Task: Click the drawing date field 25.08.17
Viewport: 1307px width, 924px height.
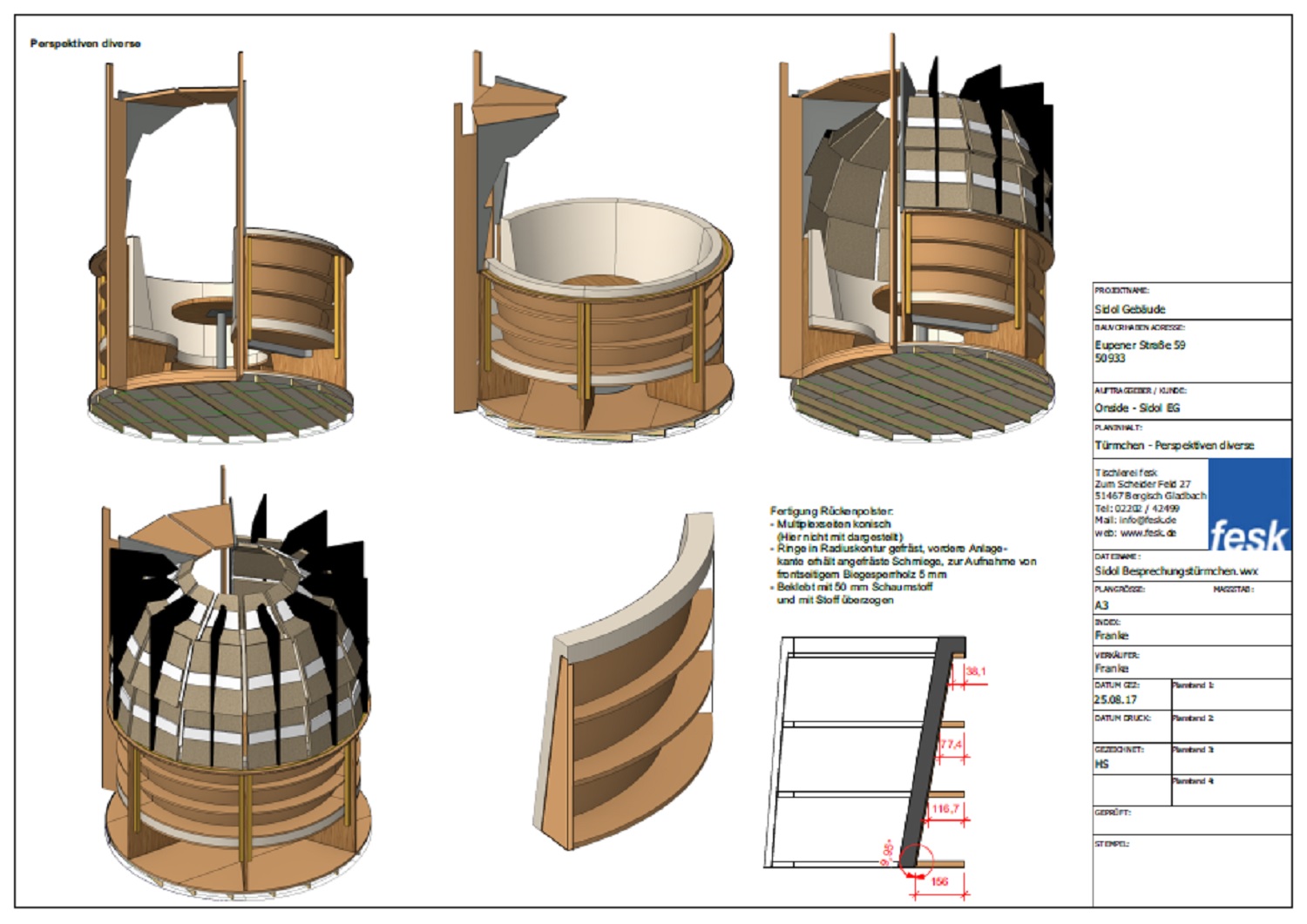Action: tap(1115, 699)
